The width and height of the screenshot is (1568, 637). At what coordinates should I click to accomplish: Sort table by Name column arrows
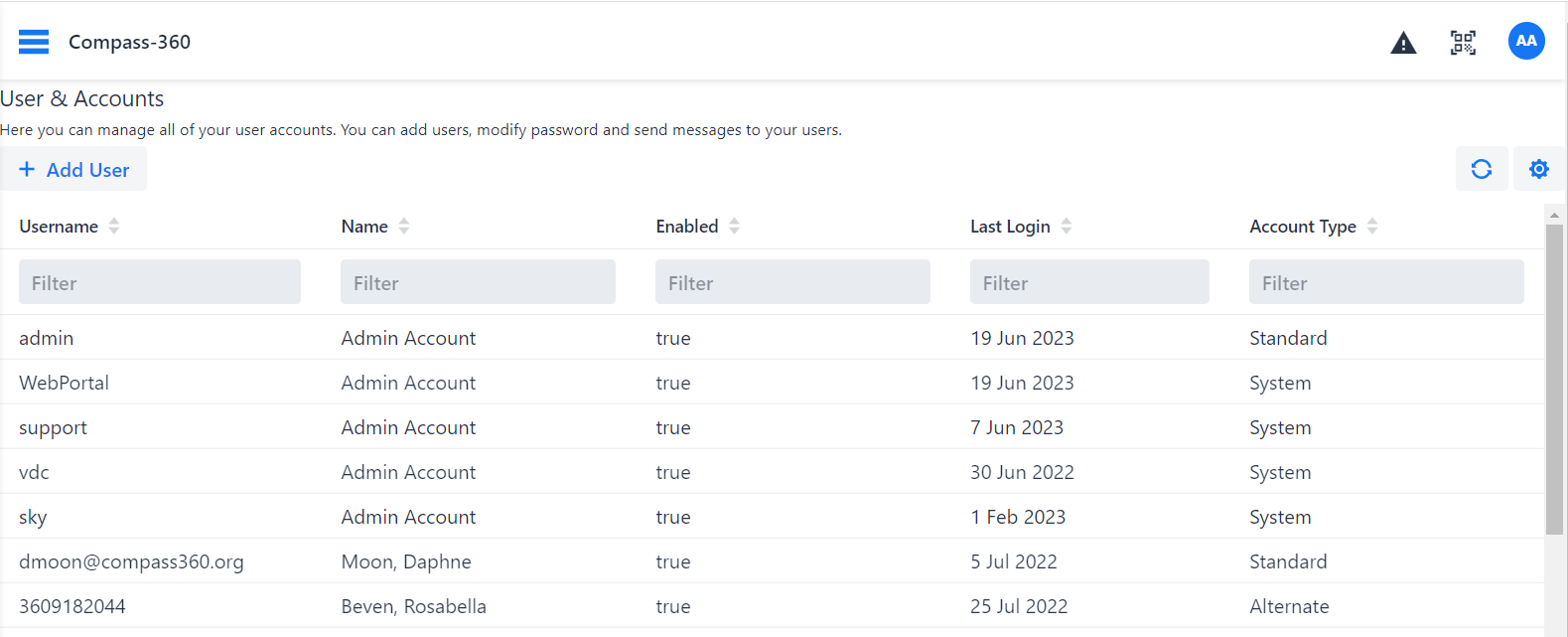point(404,227)
